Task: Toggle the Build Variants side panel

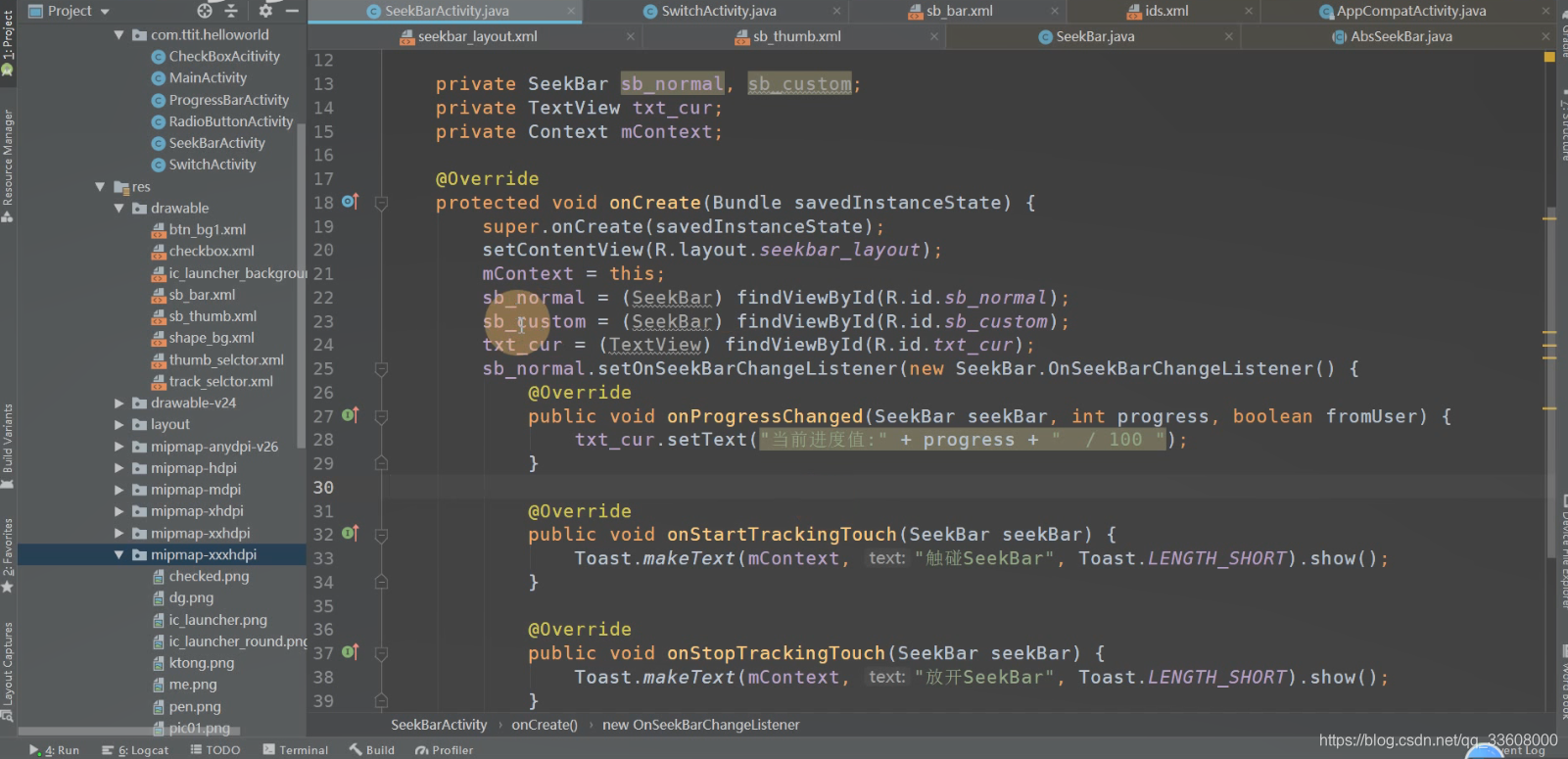Action: point(8,446)
